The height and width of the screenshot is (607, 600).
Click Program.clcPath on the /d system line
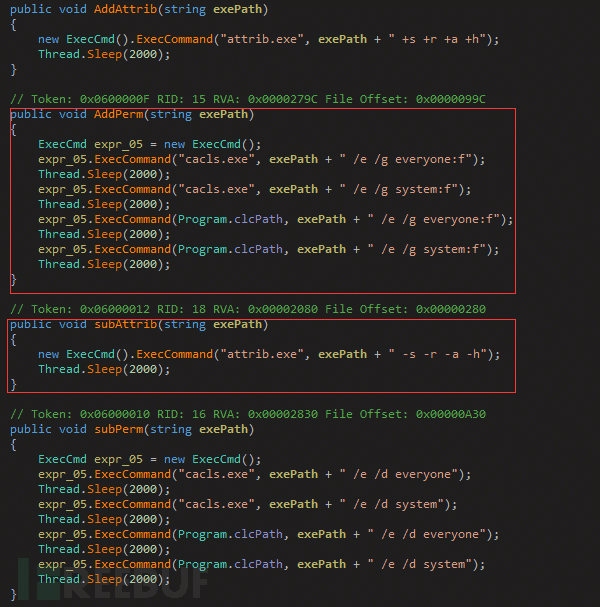[x=230, y=564]
